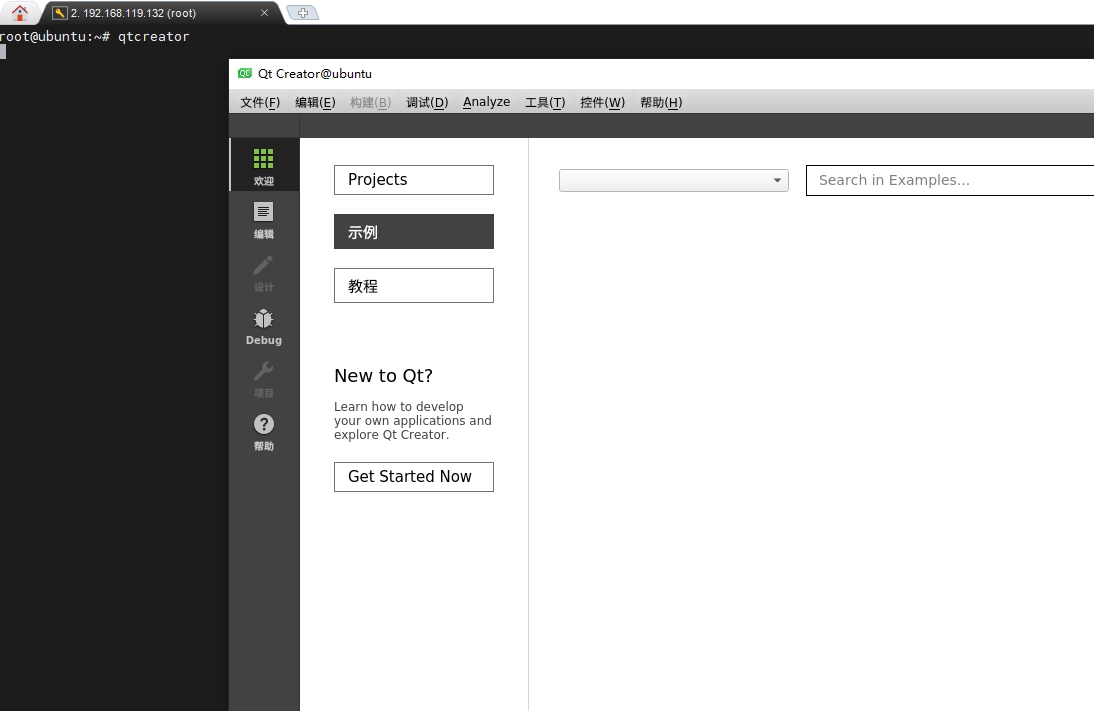Open the 调试(D) menu

(427, 102)
